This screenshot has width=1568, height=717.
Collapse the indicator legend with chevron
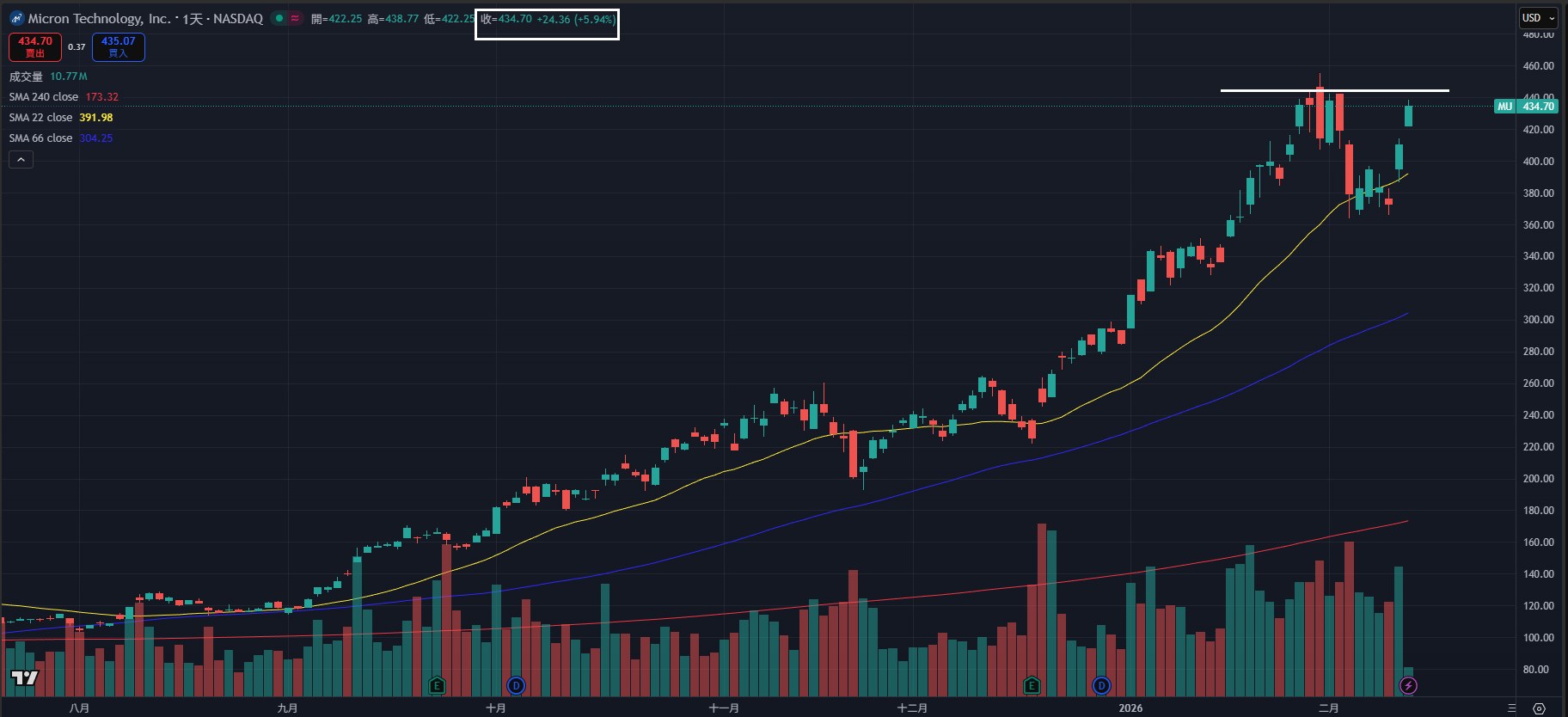(21, 159)
